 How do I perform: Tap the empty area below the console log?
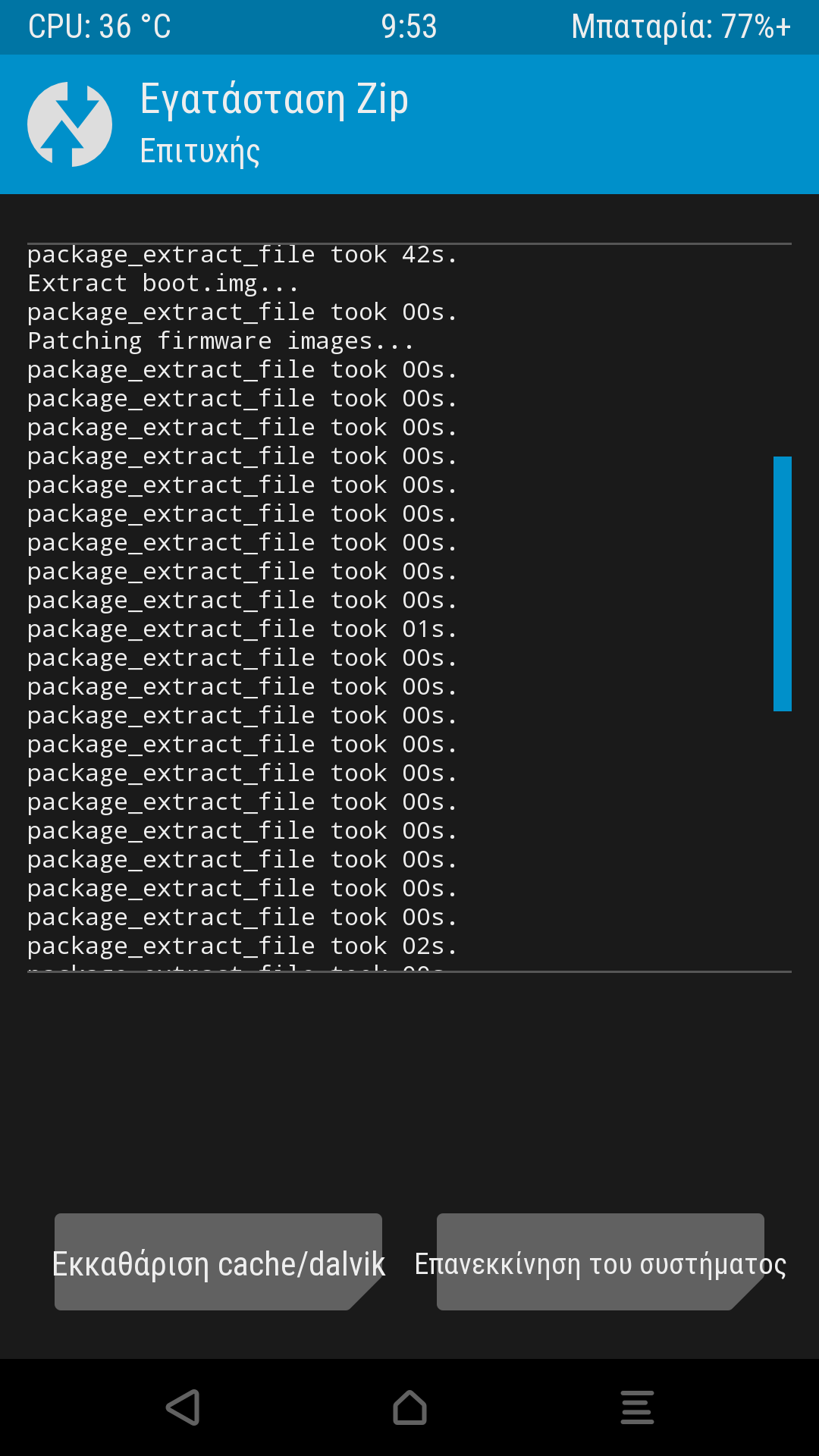coord(409,1084)
